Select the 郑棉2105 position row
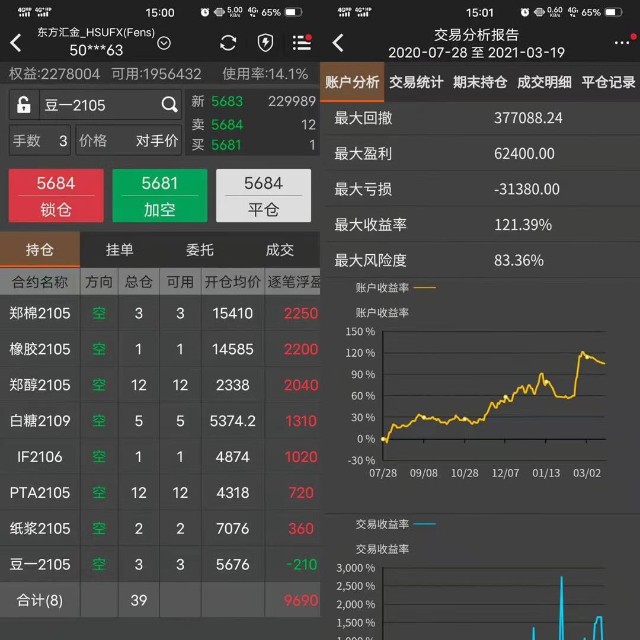The height and width of the screenshot is (640, 640). [160, 313]
